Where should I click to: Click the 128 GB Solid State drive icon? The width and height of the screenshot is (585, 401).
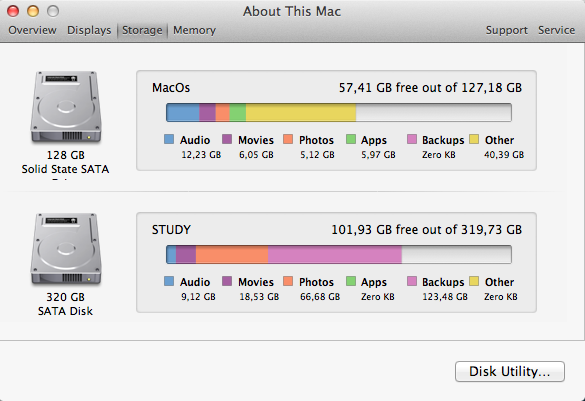tap(66, 107)
